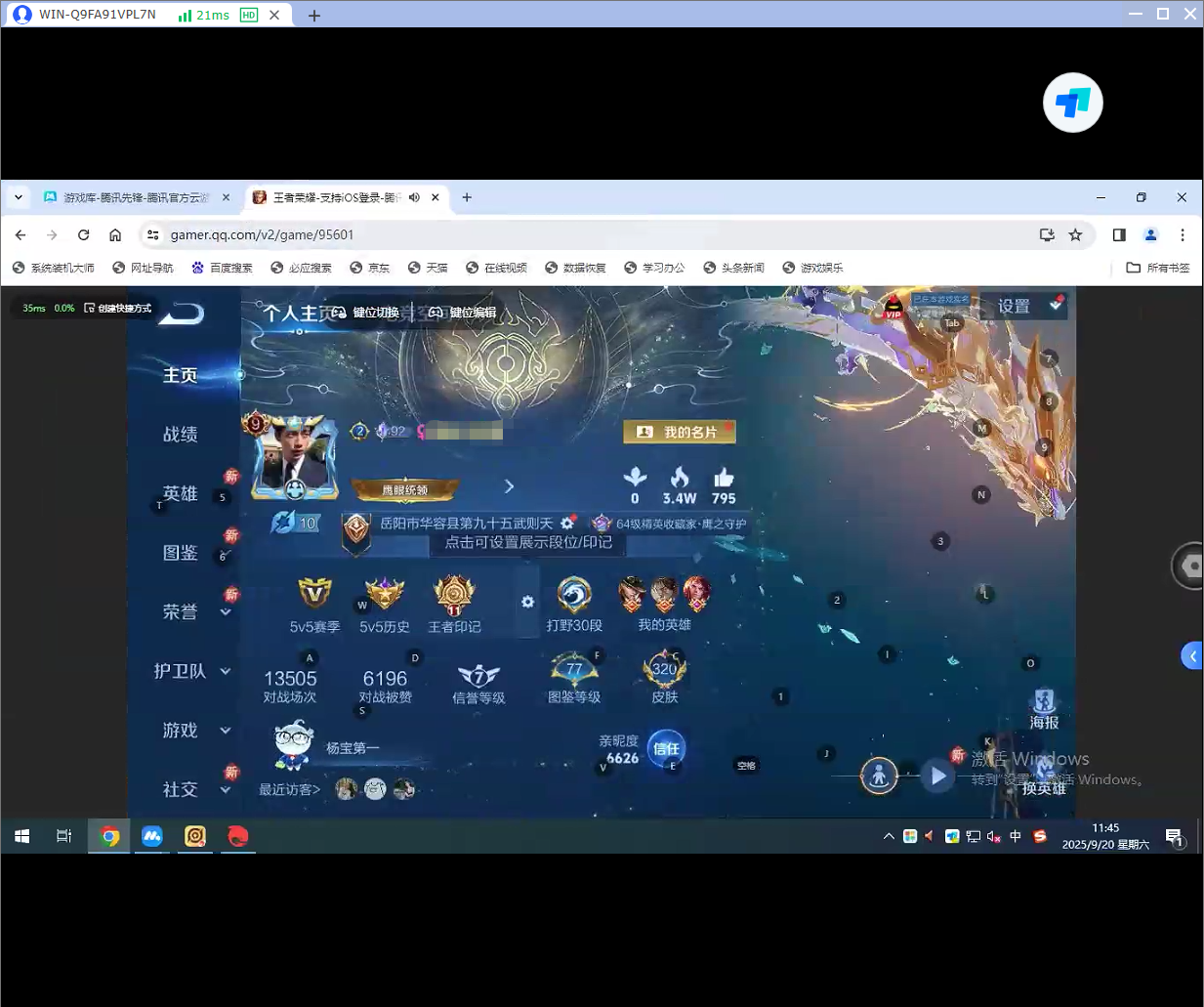The width and height of the screenshot is (1204, 1007).
Task: Open the 设置 settings button in game
Action: coord(1022,306)
